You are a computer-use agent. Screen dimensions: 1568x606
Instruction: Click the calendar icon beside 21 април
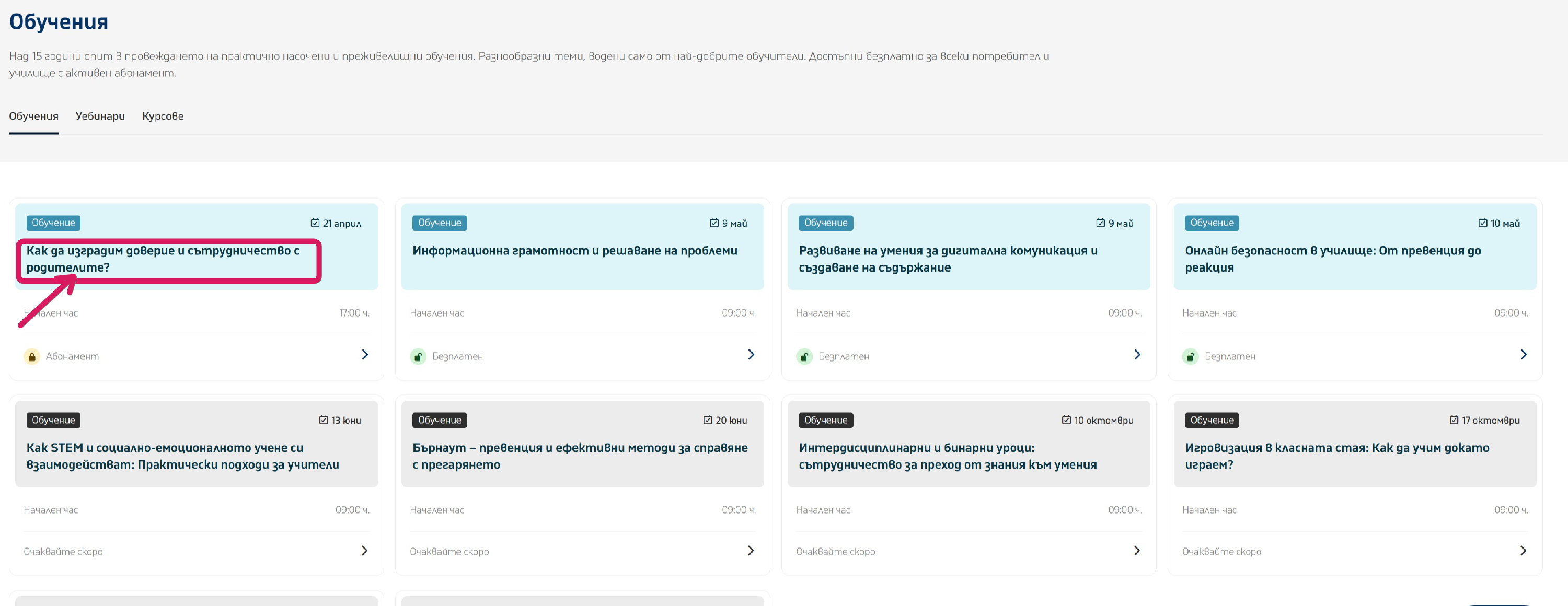(315, 223)
